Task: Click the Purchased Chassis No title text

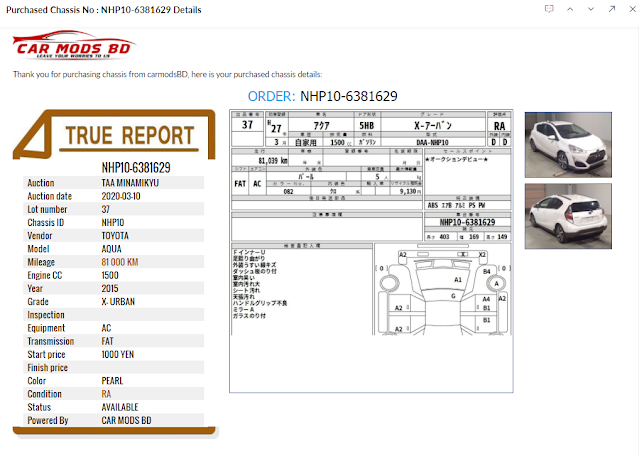Action: (104, 10)
